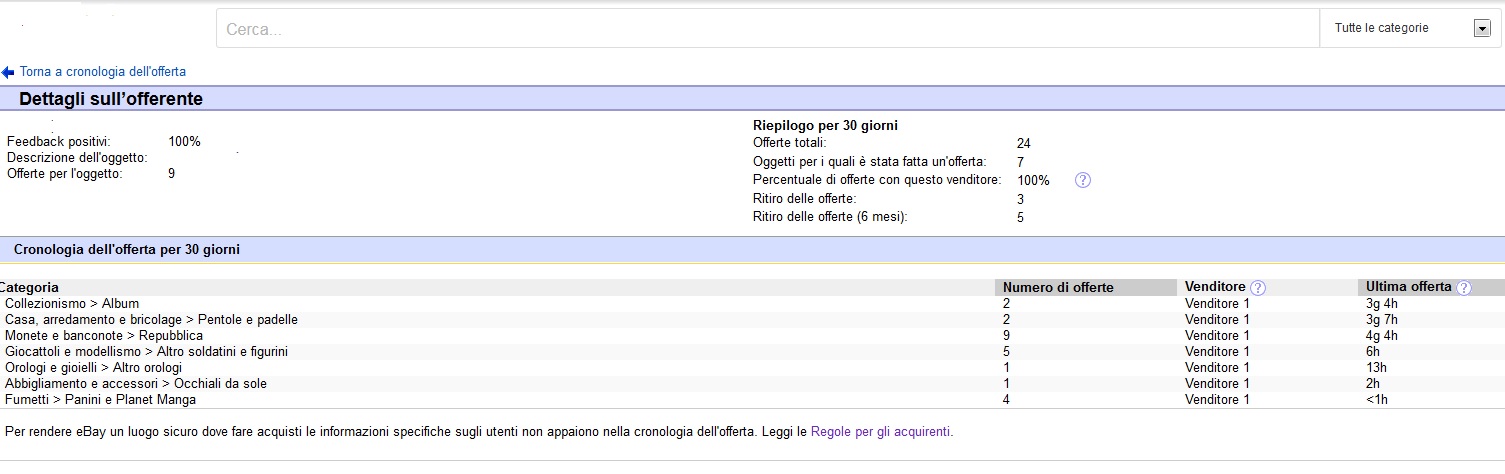This screenshot has height=474, width=1505.
Task: Click the Venditore column header text
Action: [x=1215, y=287]
